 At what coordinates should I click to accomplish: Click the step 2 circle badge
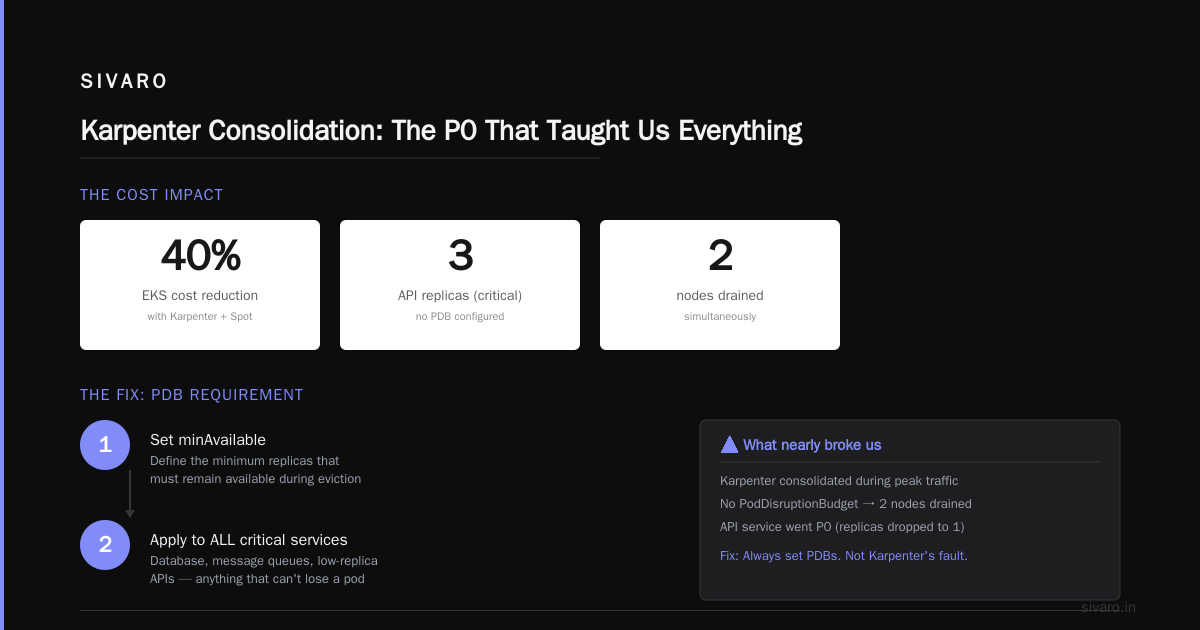(105, 545)
